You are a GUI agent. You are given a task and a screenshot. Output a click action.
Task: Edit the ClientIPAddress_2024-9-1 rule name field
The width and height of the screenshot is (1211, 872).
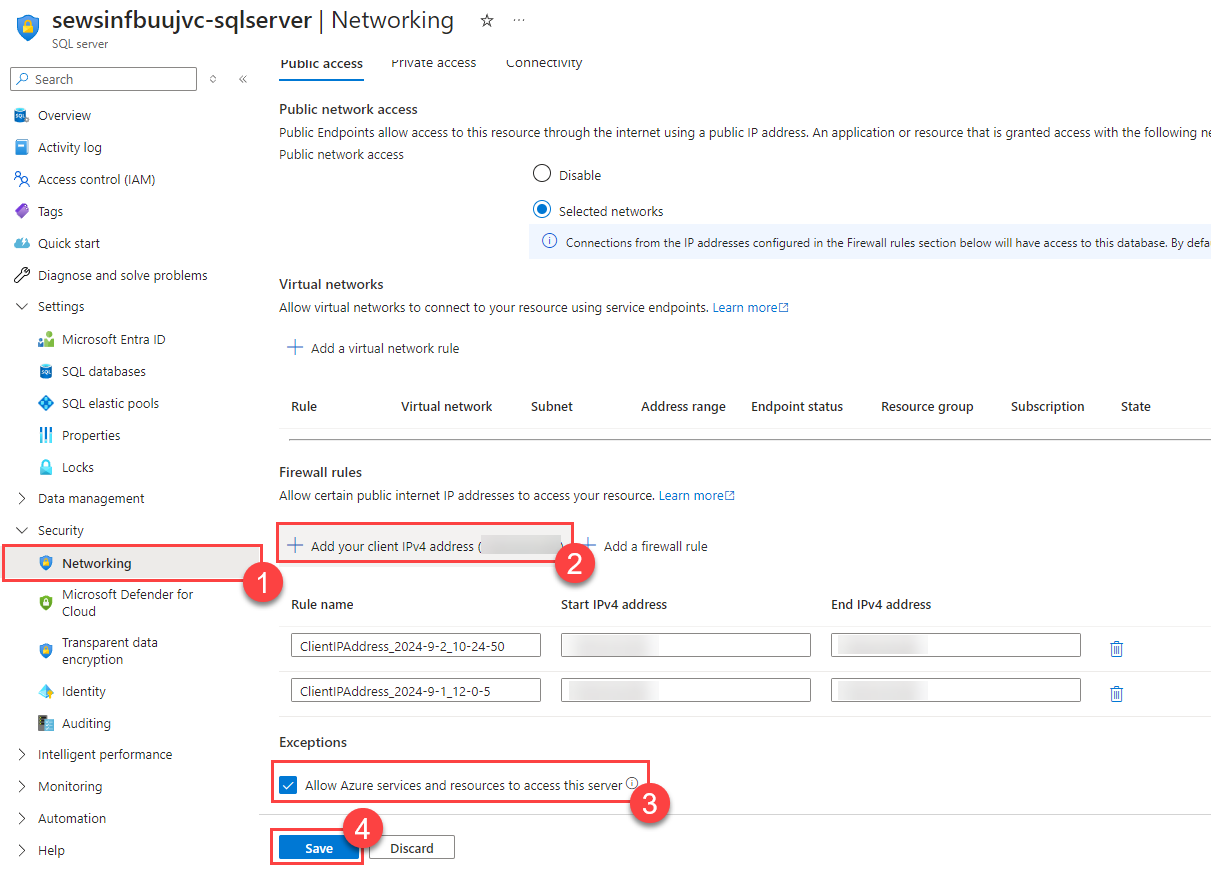click(x=415, y=690)
